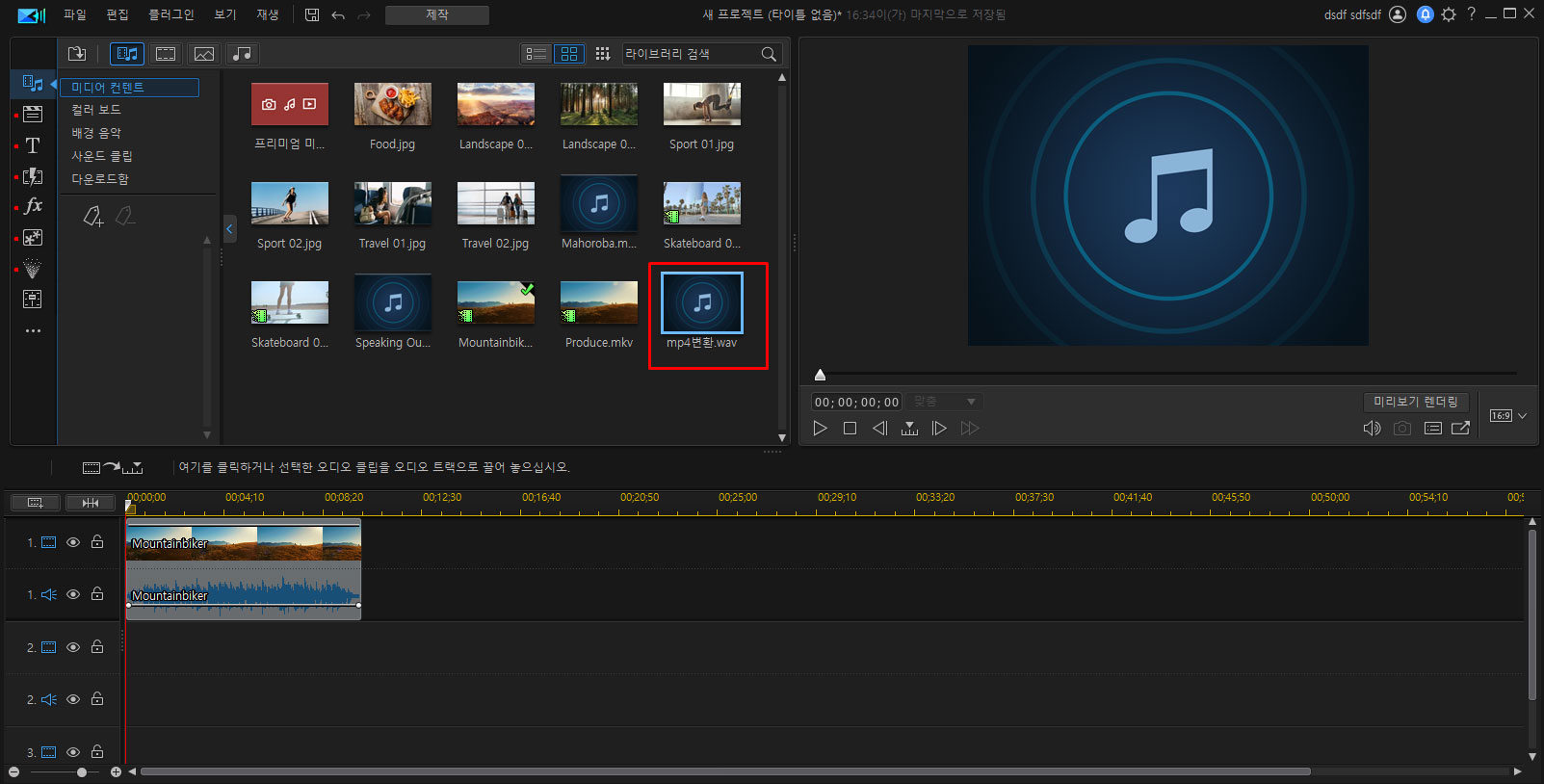Hide video track 1 with eye icon
The height and width of the screenshot is (784, 1544).
[x=73, y=542]
